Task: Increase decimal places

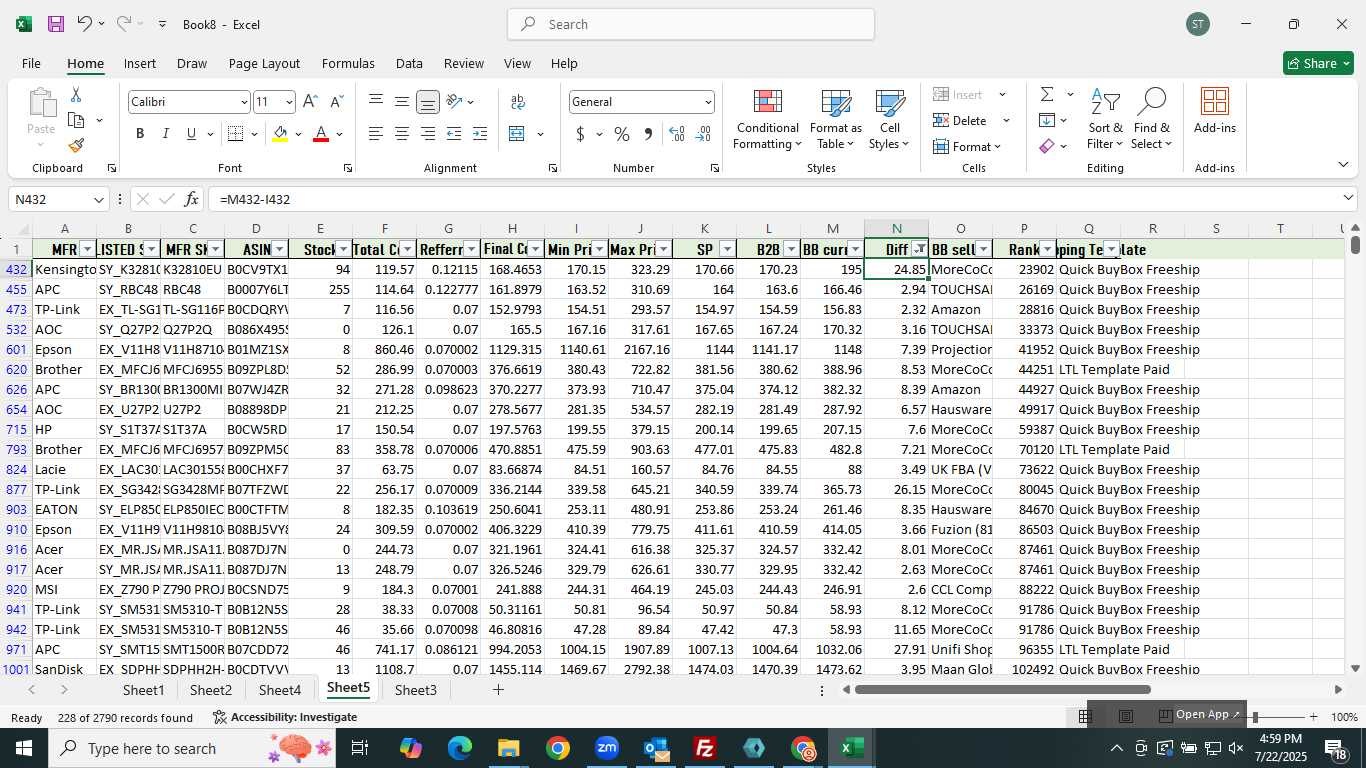Action: click(x=677, y=134)
